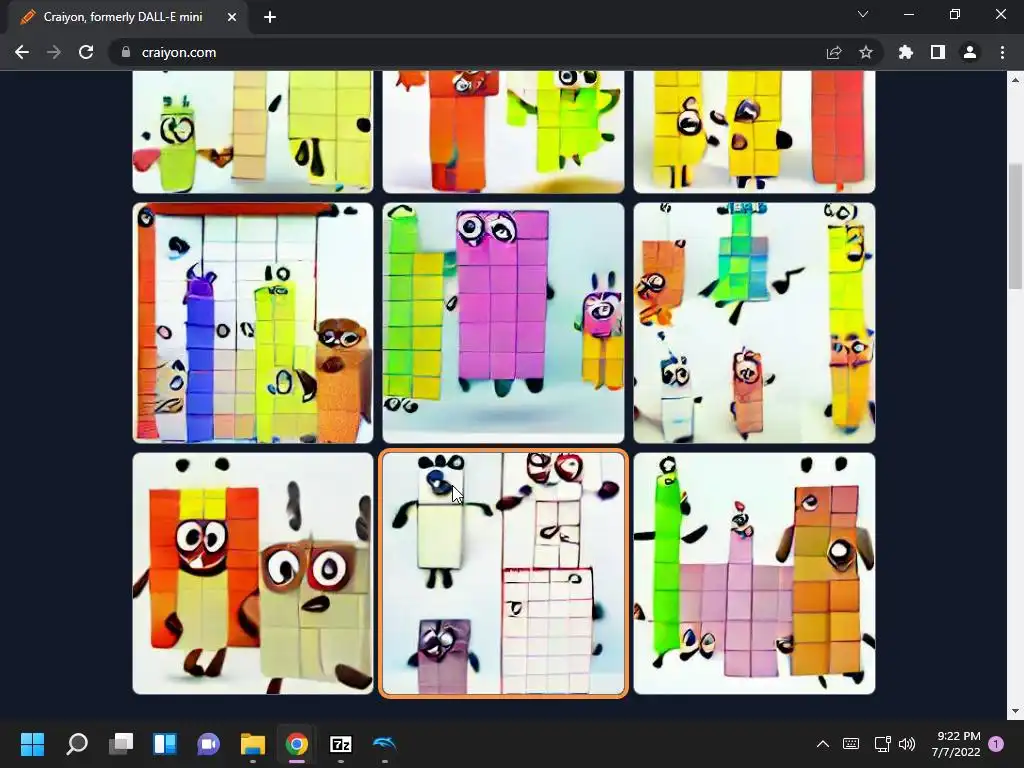Image resolution: width=1024 pixels, height=768 pixels.
Task: Open the image with the orange-yellow and beige block faces
Action: coord(253,573)
